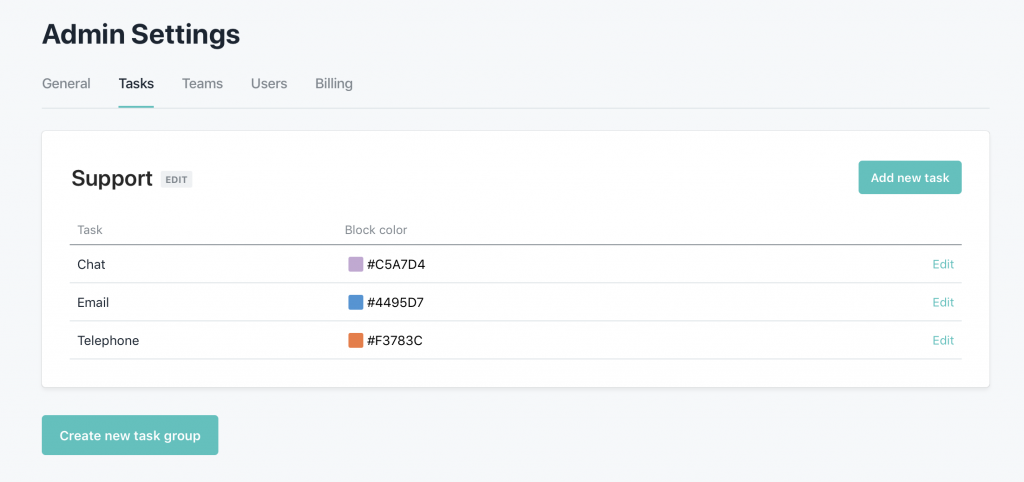1024x482 pixels.
Task: Edit the Email task
Action: click(943, 303)
